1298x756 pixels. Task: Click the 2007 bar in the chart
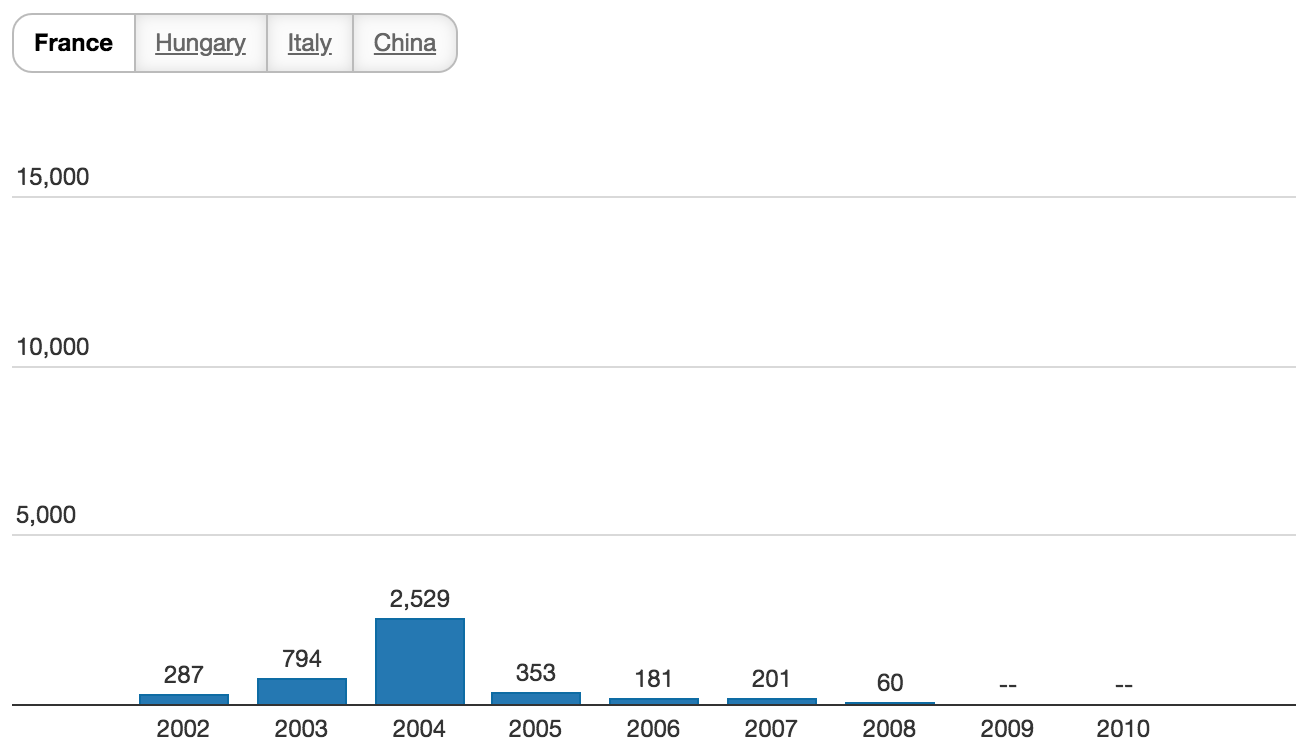click(x=772, y=701)
